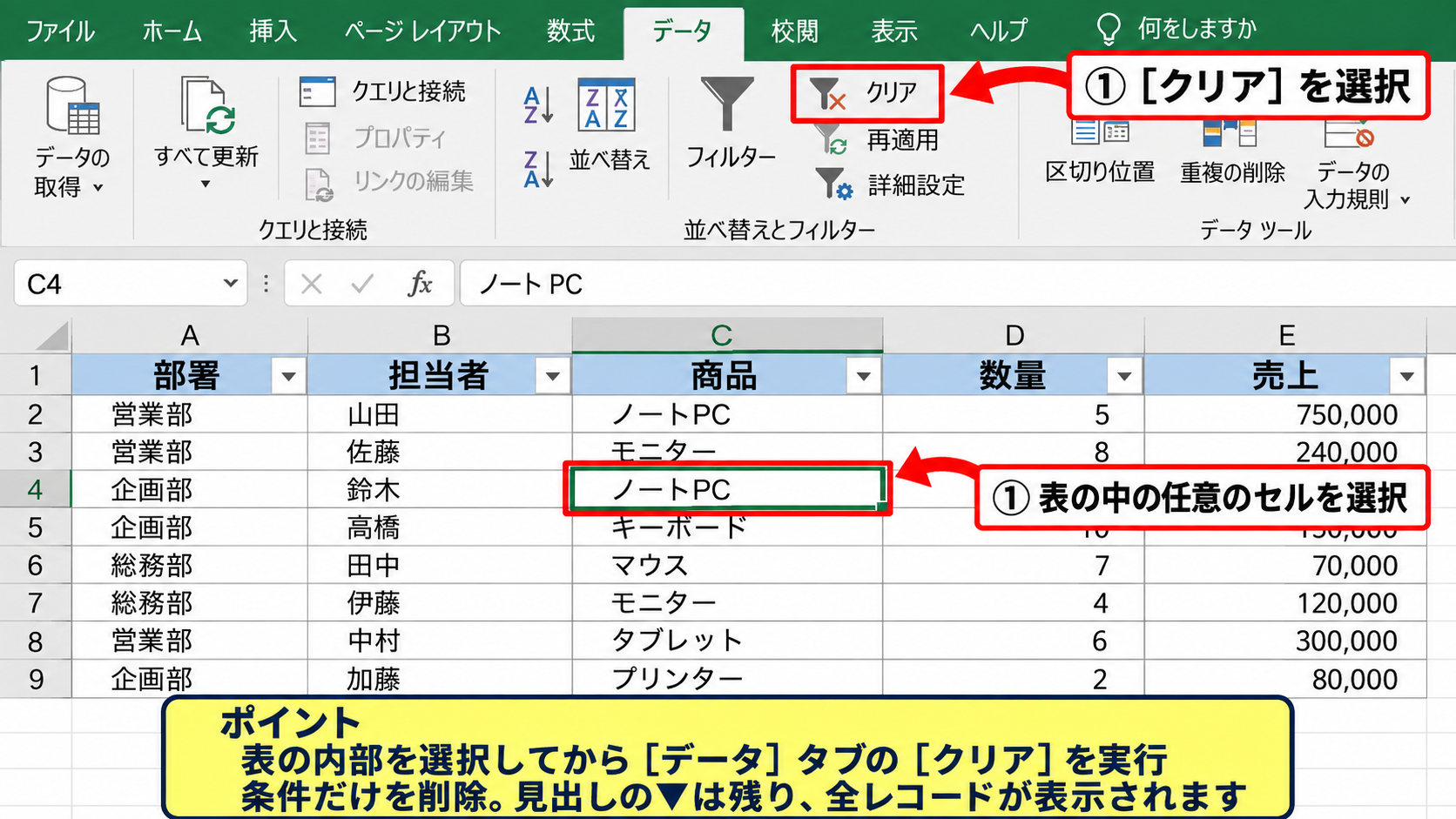Open the 表示 tab
Screen dimensions: 1456x819
coord(894,31)
